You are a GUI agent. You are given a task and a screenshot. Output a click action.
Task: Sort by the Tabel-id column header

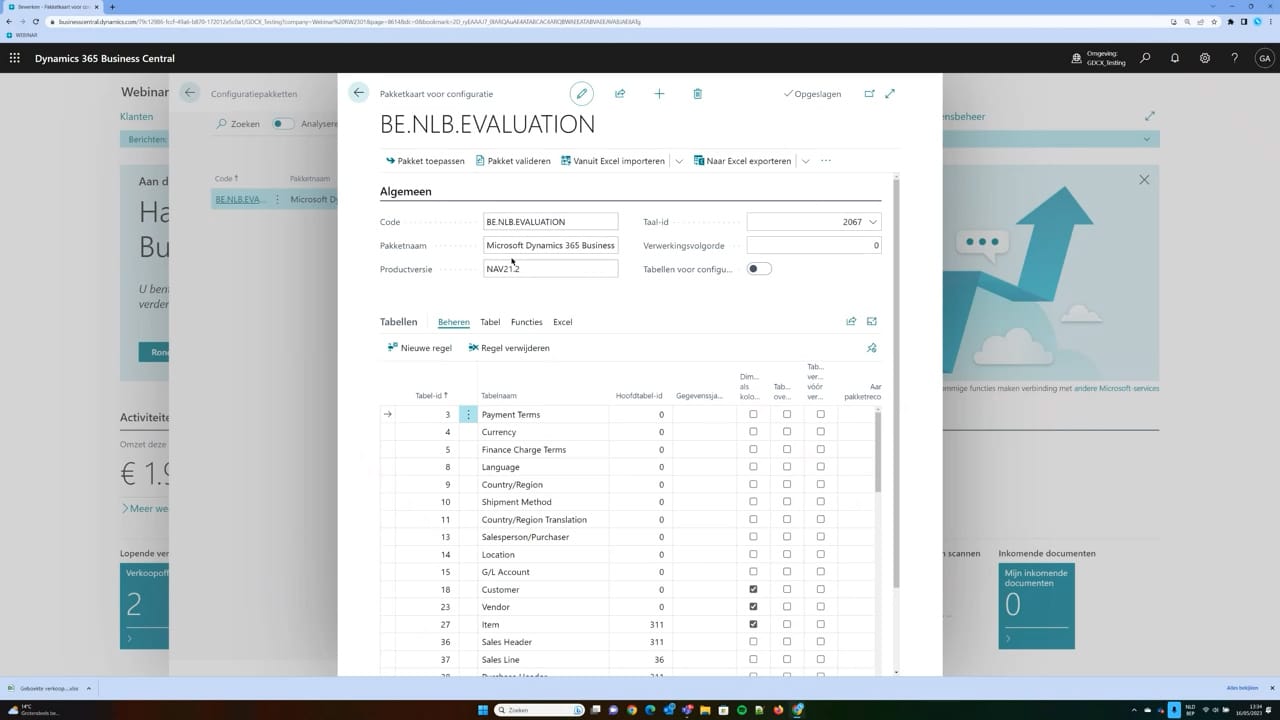tap(432, 395)
